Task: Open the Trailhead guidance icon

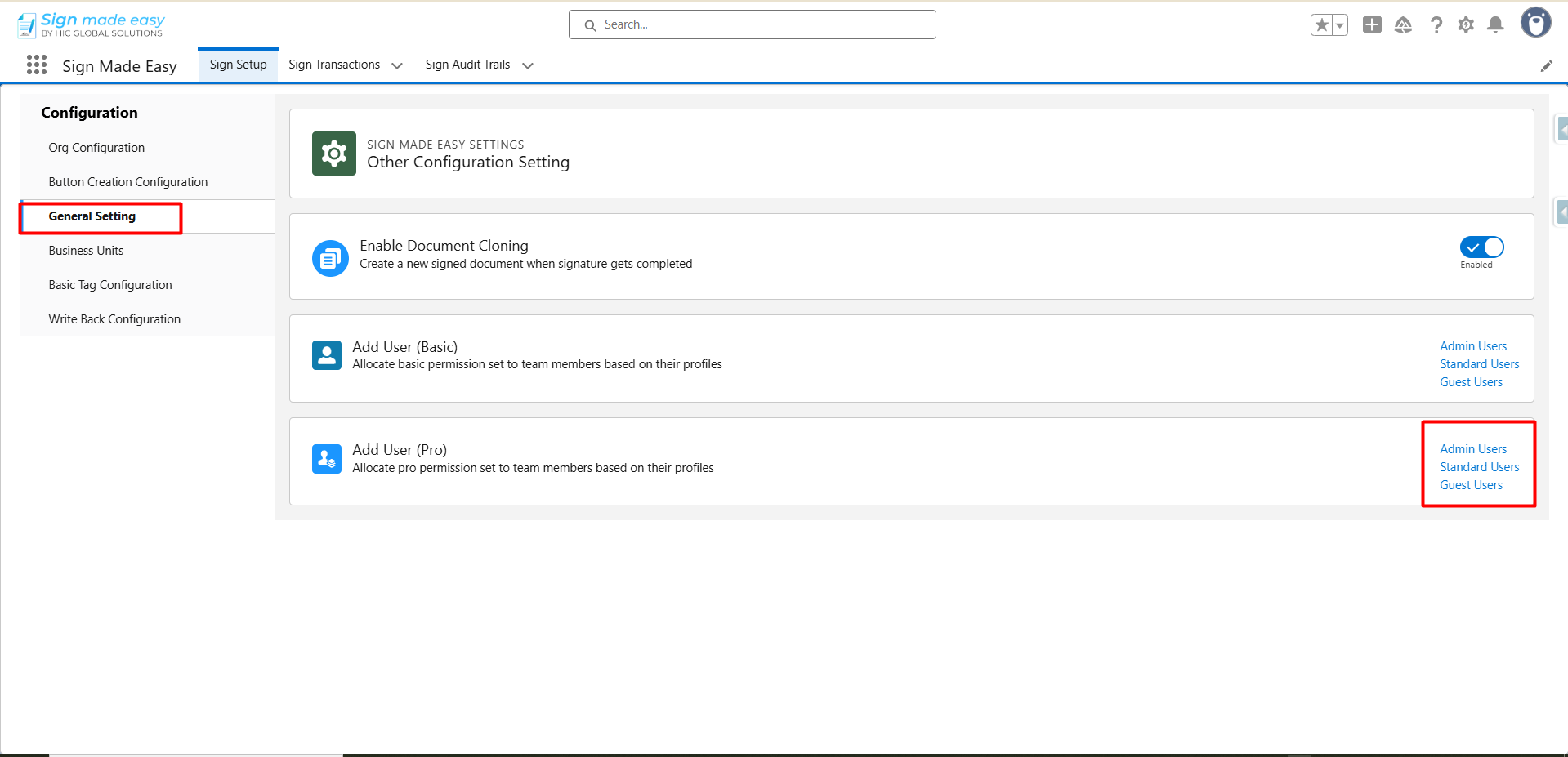Action: point(1403,25)
